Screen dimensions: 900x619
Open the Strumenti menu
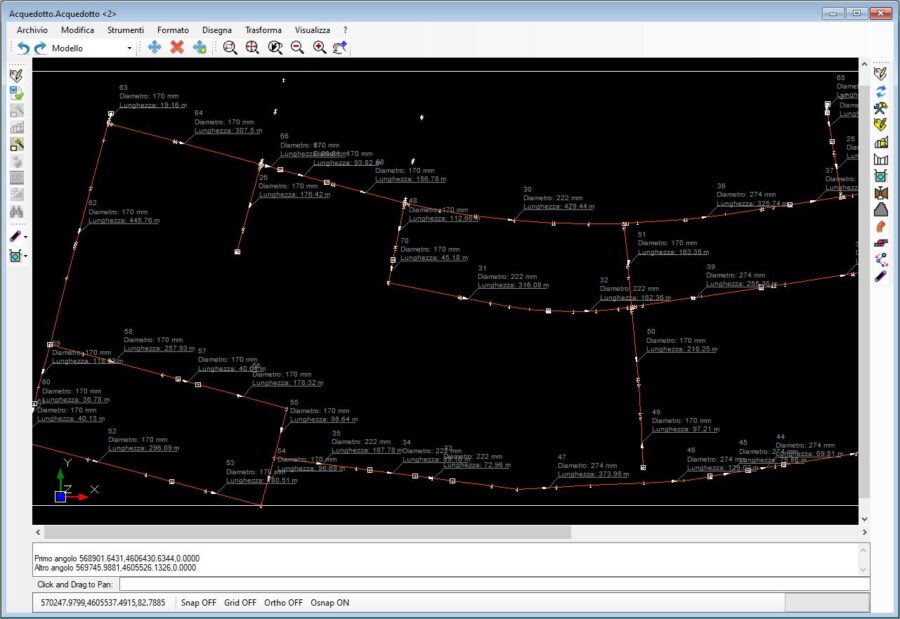pos(125,30)
